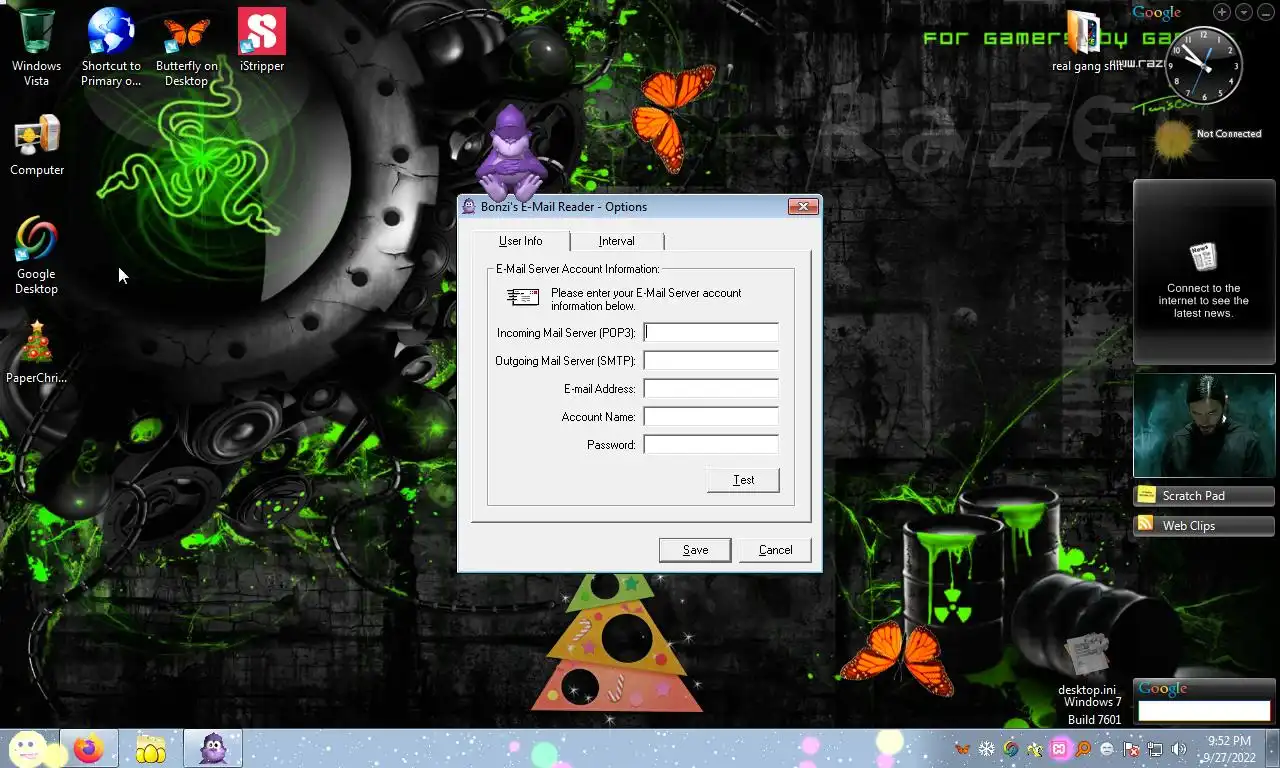Click the Start button on the taskbar
The image size is (1280, 768).
28,748
